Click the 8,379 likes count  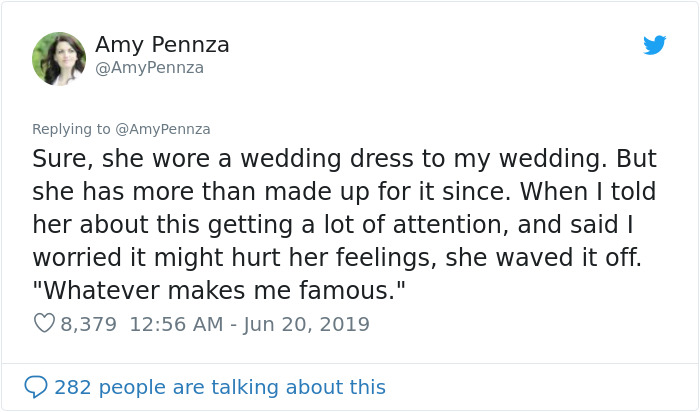coord(89,324)
